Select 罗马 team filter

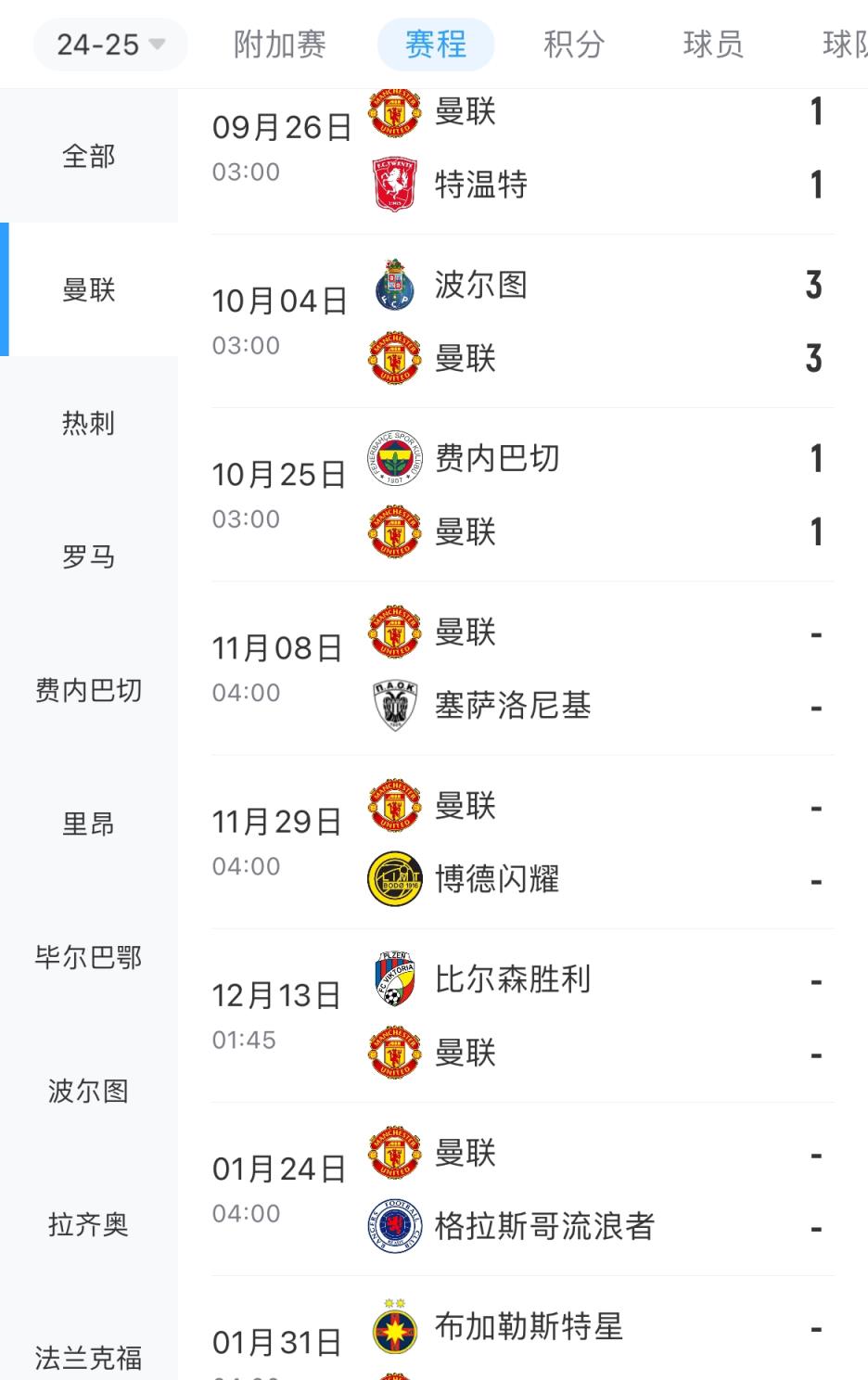click(89, 556)
